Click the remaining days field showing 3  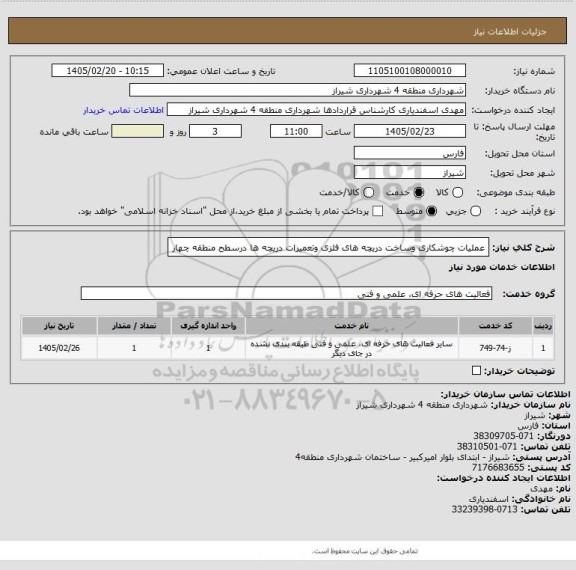point(215,131)
